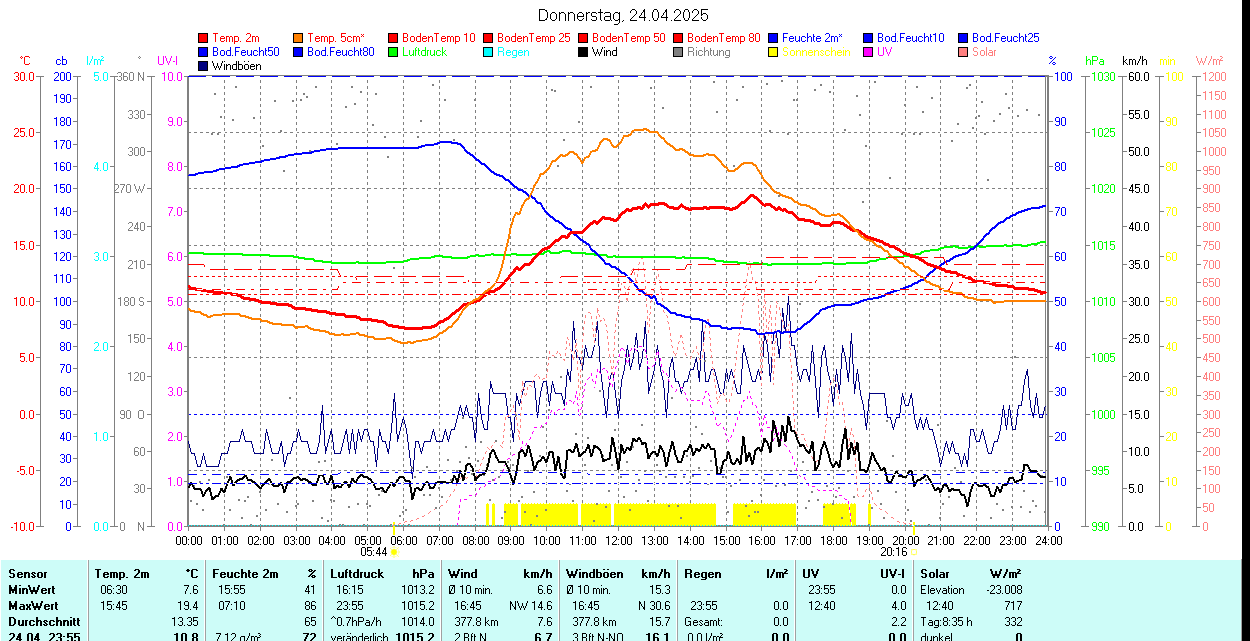Click the green Luftdruck legend square

(394, 52)
